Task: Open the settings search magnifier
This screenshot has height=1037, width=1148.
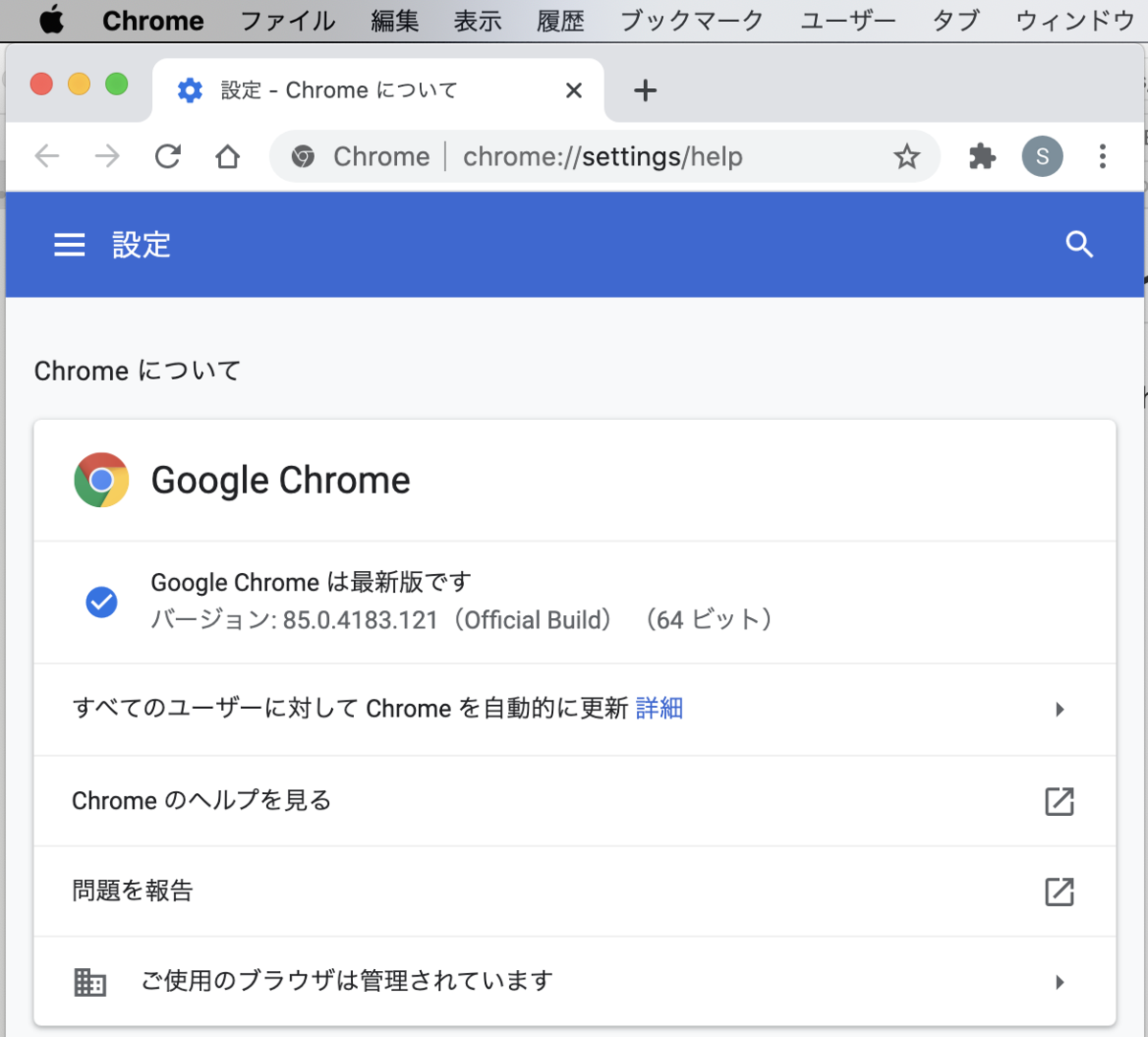Action: click(x=1079, y=245)
